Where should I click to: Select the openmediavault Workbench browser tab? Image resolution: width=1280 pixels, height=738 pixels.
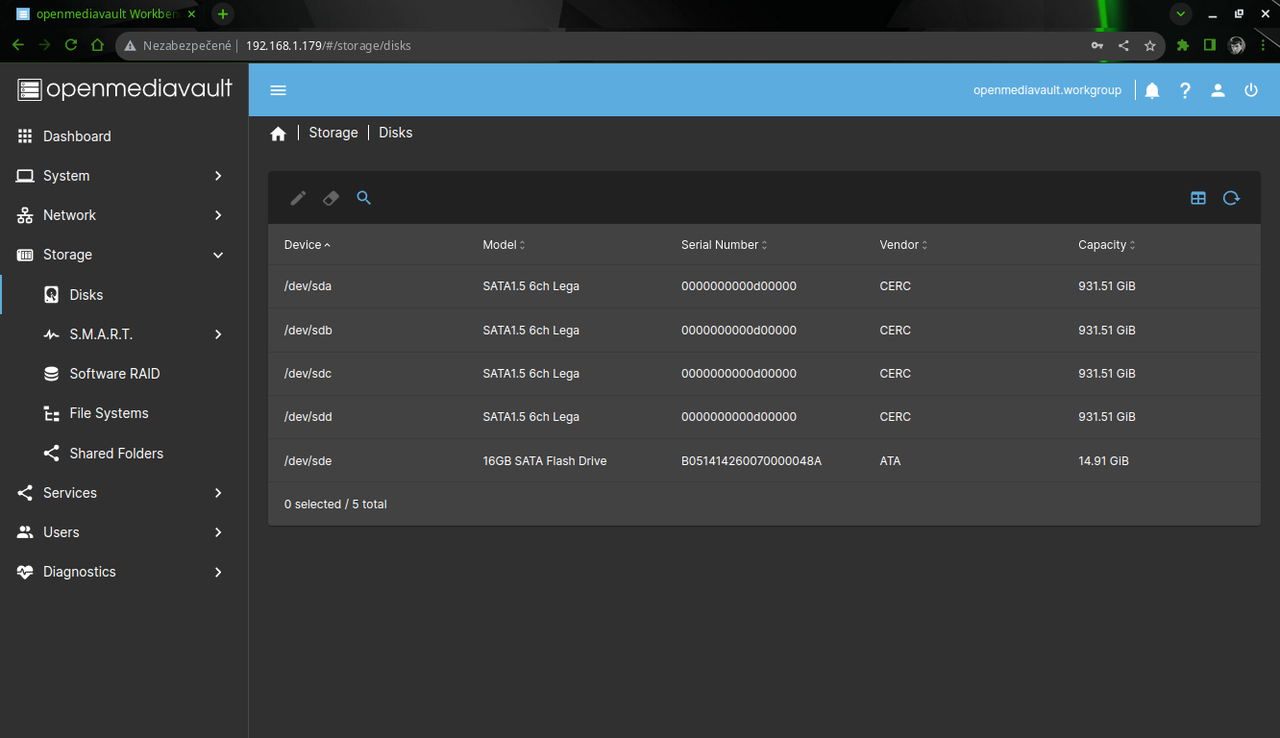coord(104,14)
